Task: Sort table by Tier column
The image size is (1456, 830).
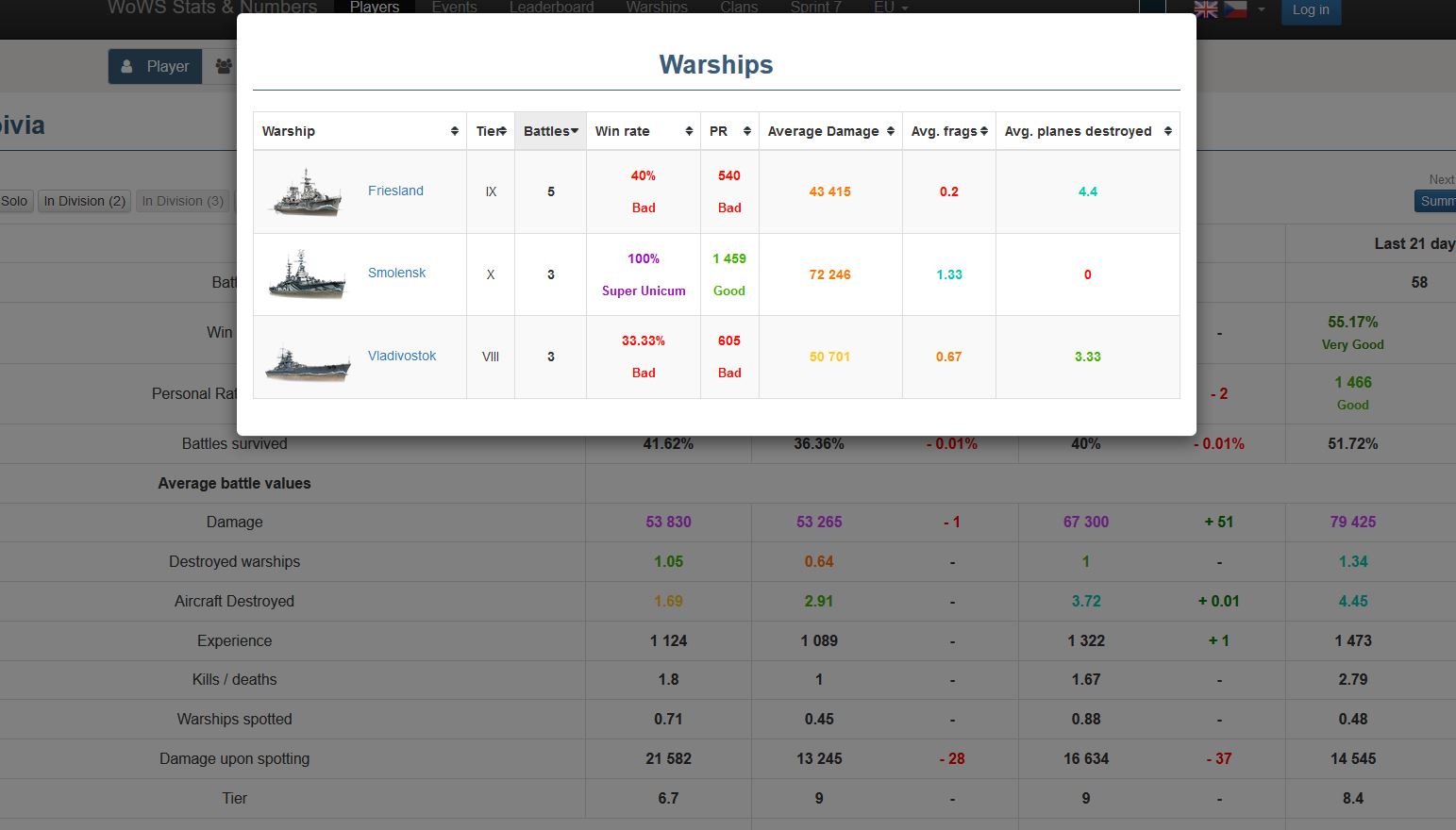Action: point(491,131)
